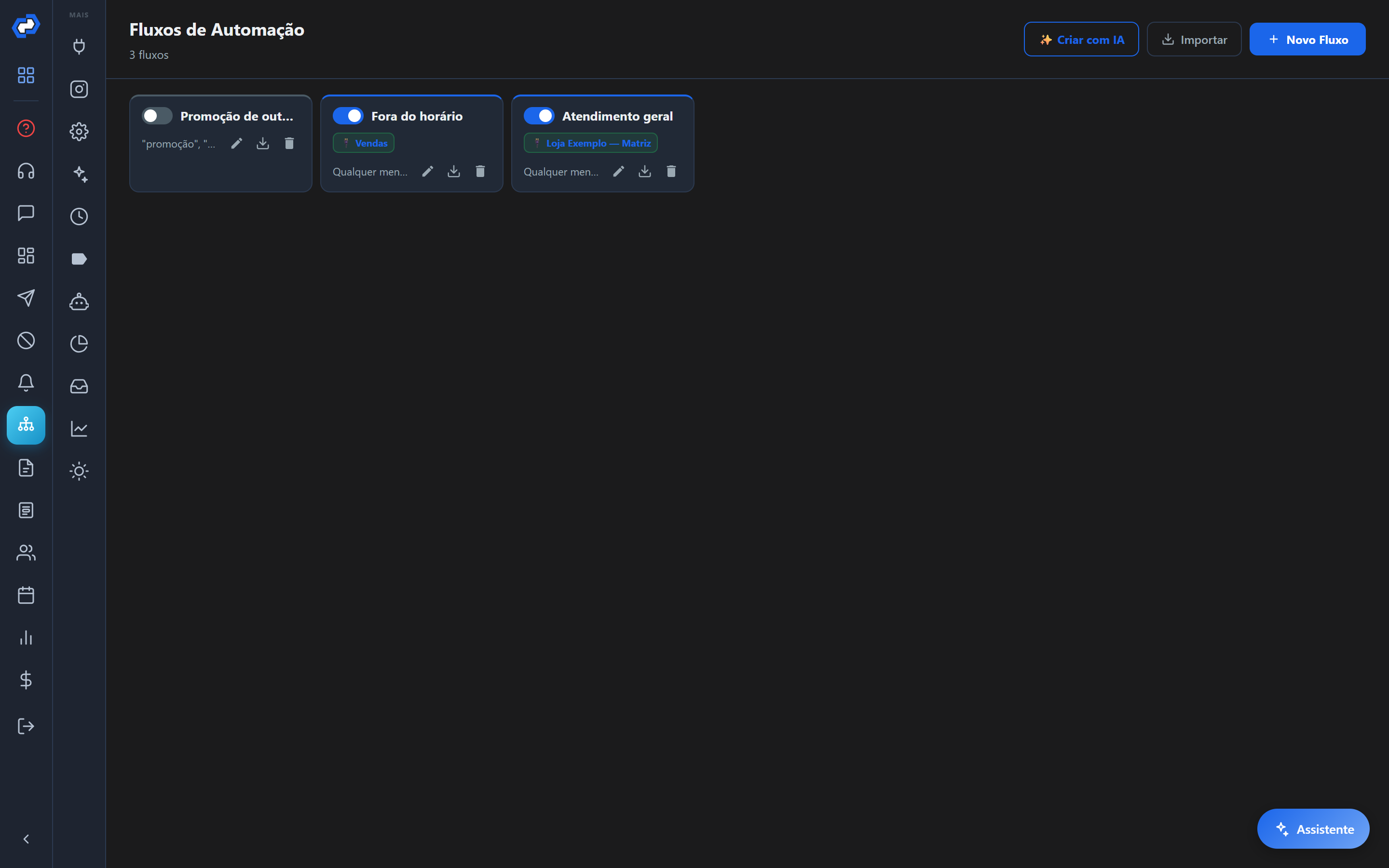The height and width of the screenshot is (868, 1389).
Task: Open the tag label icon
Action: [79, 259]
